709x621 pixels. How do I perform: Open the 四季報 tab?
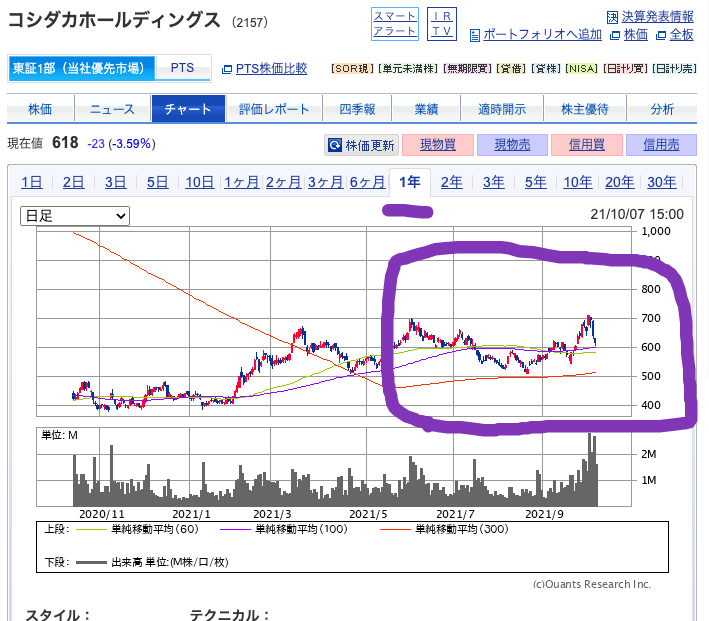click(357, 109)
